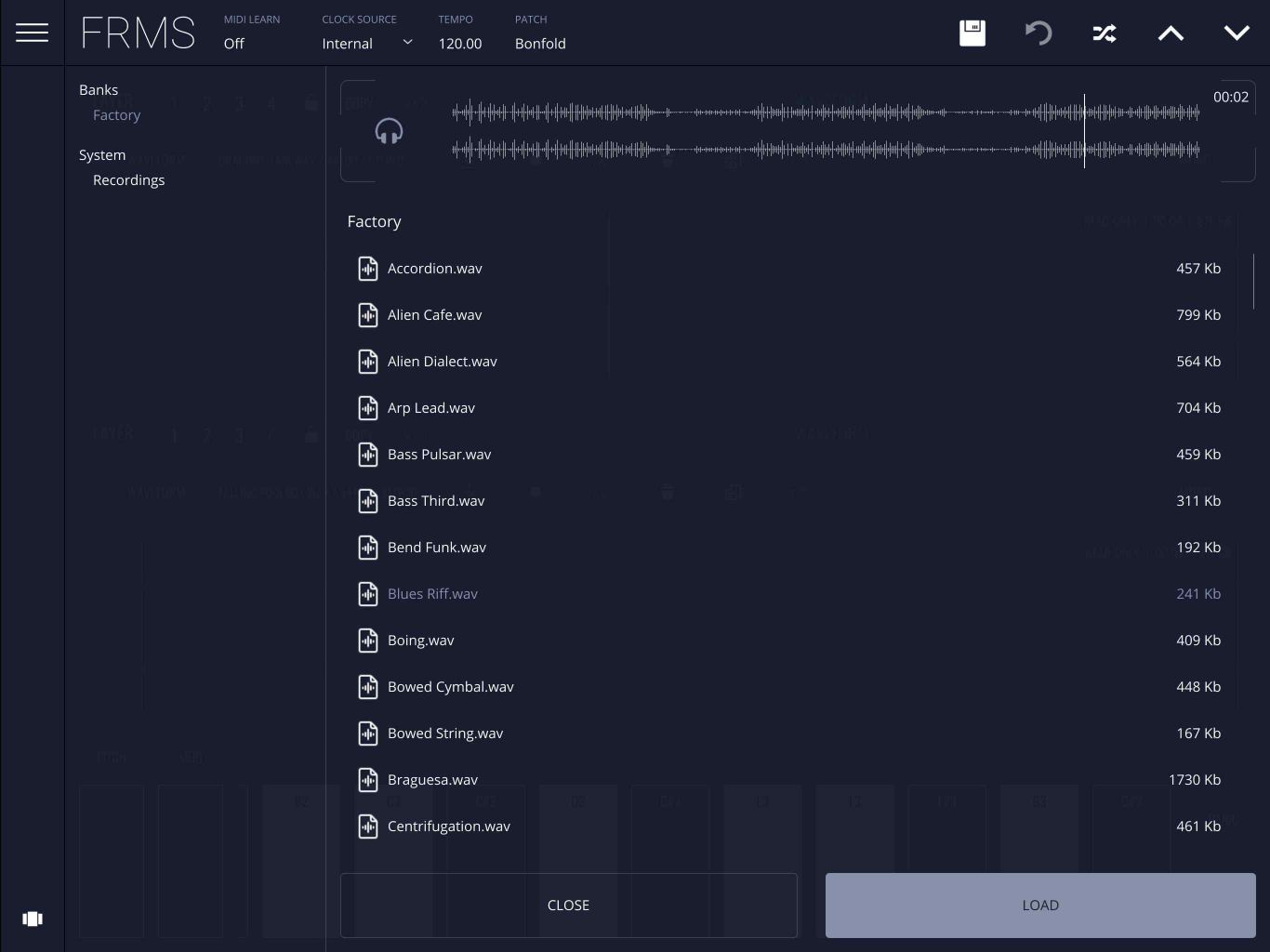Open the Clock Source dropdown set to Internal
The image size is (1270, 952).
367,43
